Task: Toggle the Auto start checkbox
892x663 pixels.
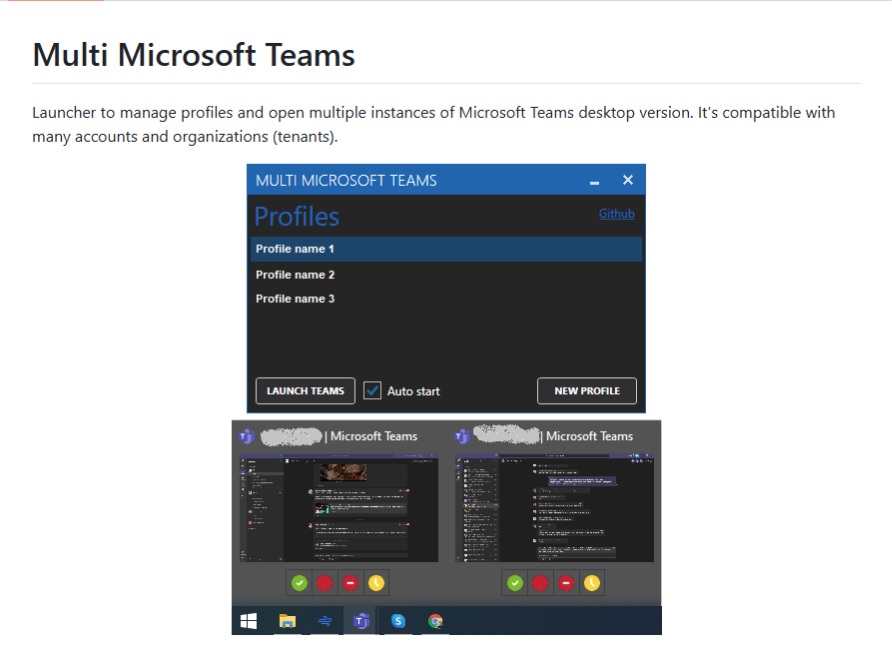Action: [372, 391]
